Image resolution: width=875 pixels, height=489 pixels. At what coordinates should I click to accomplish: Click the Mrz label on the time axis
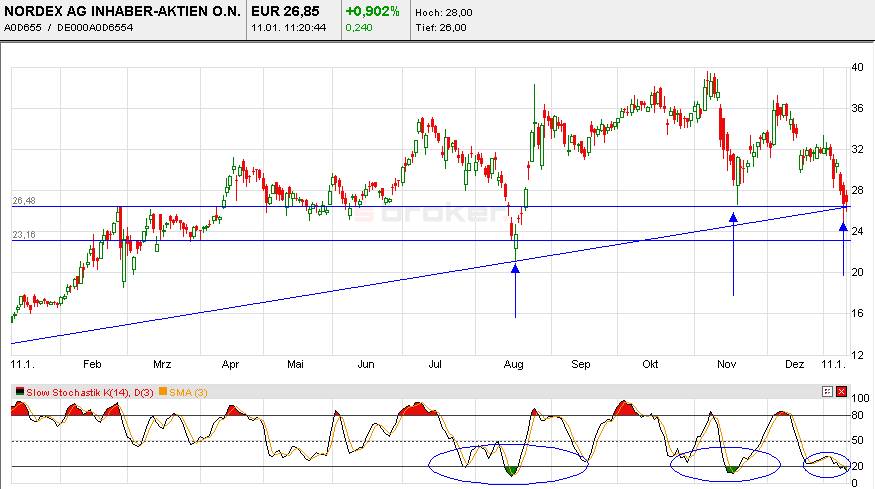(162, 364)
